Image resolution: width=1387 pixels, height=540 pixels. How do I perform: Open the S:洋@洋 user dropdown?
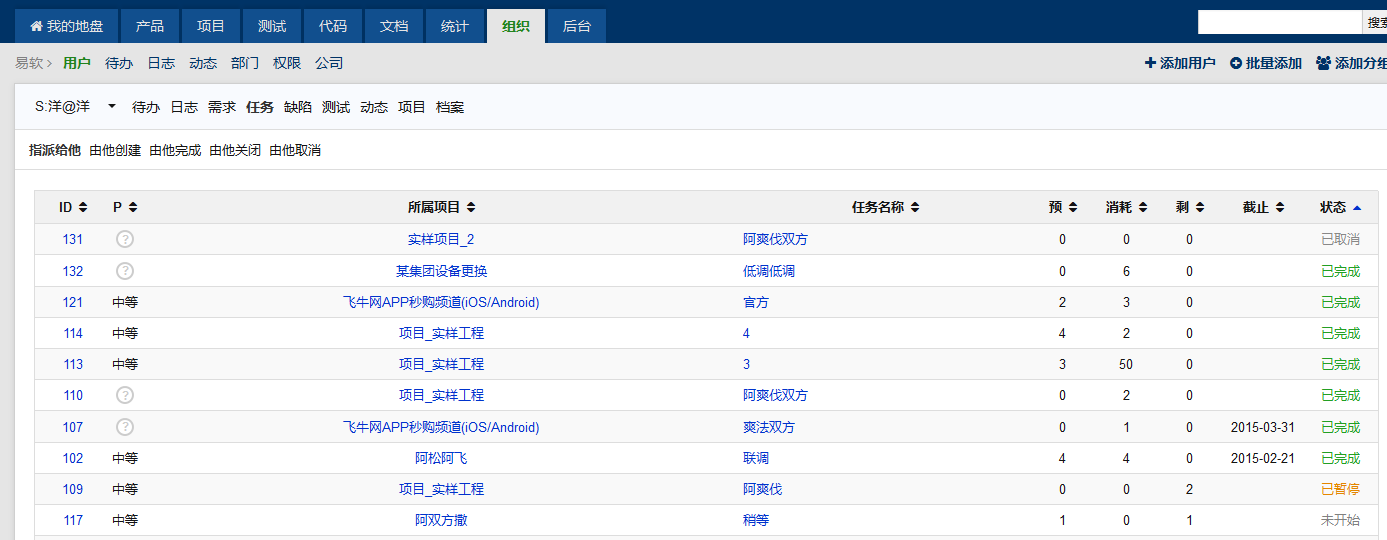[75, 106]
